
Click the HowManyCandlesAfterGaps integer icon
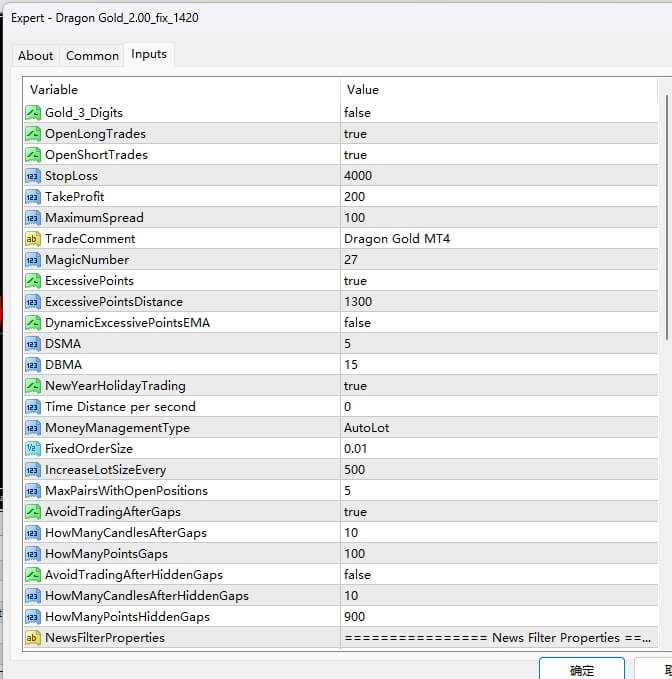click(33, 533)
